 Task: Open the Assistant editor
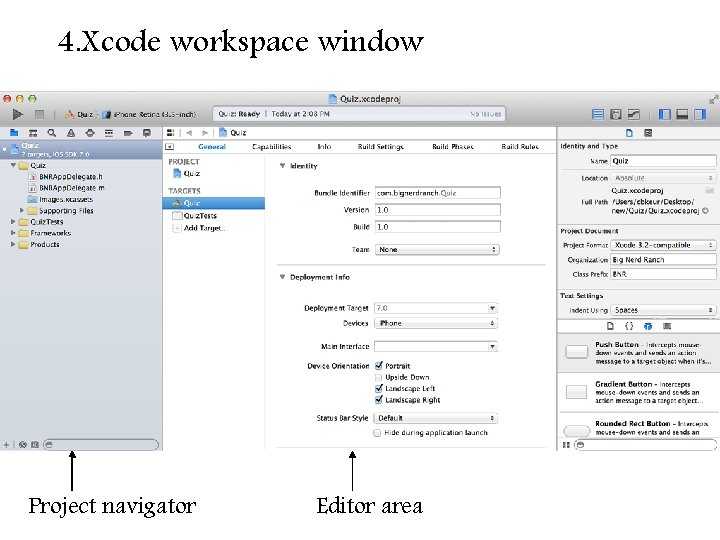point(615,114)
